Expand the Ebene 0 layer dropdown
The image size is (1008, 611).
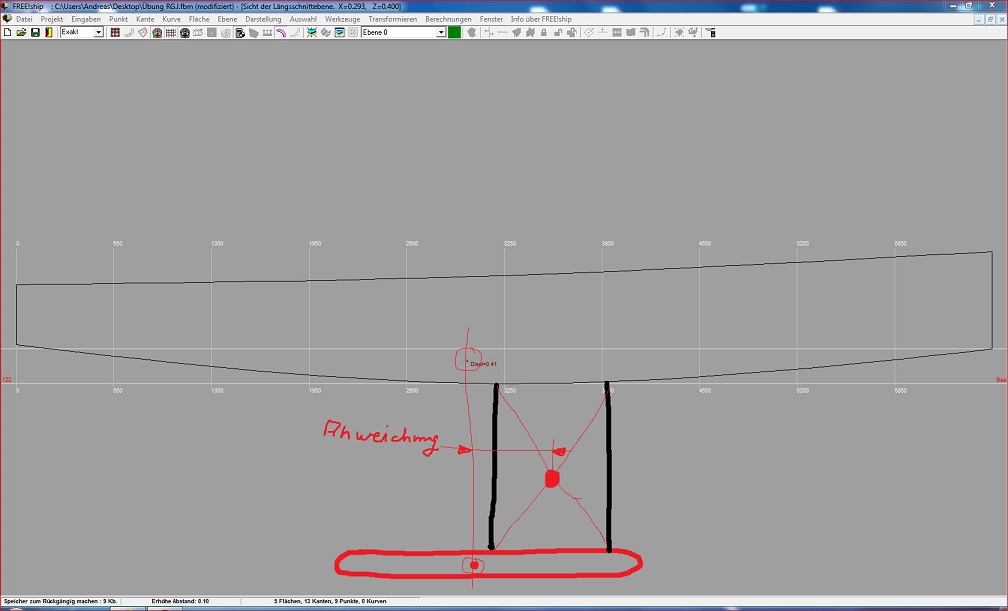pyautogui.click(x=441, y=33)
